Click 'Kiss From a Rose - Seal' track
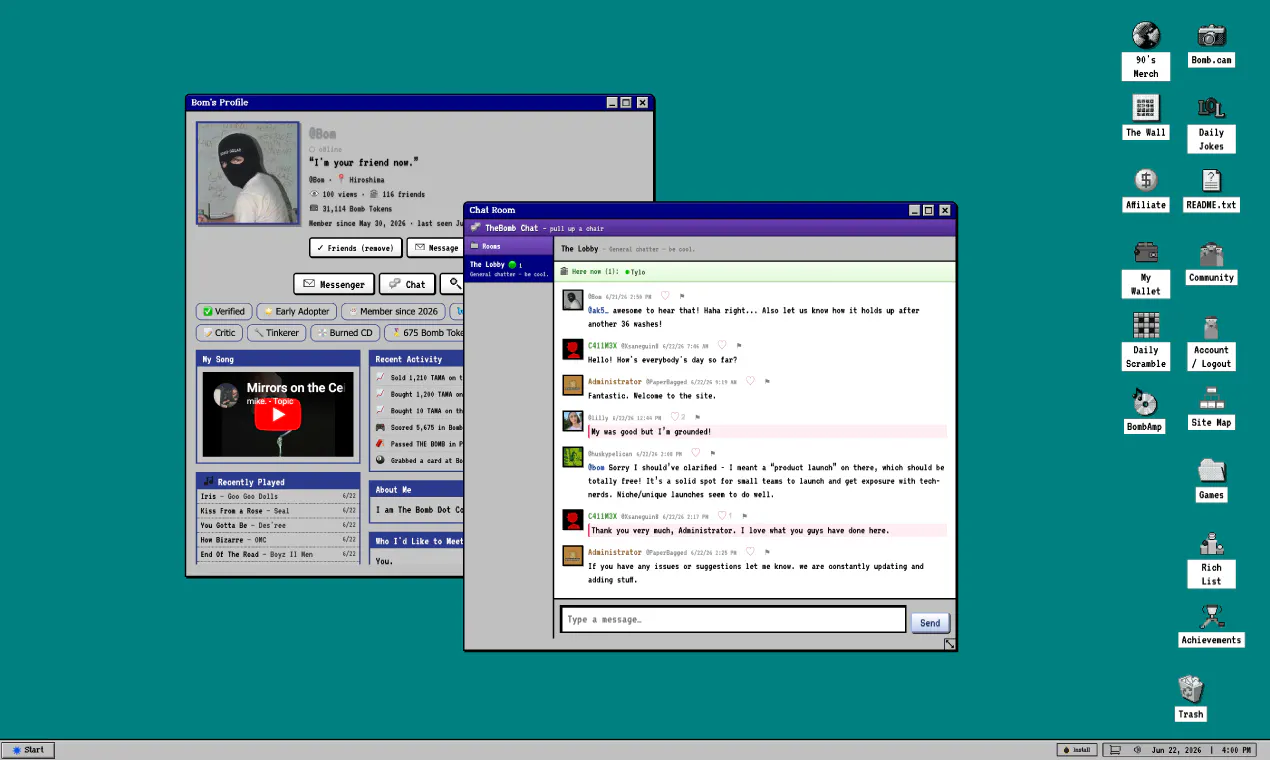The width and height of the screenshot is (1270, 760). 278,511
